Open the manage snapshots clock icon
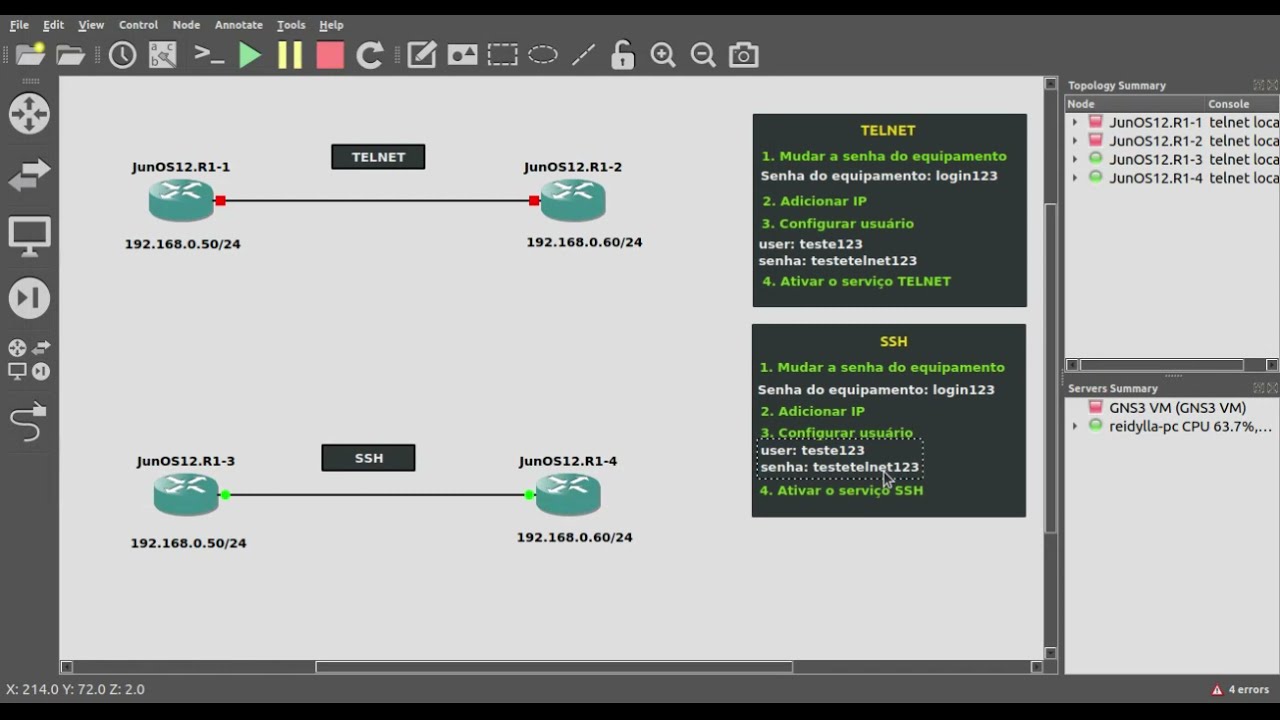Screen dimensions: 1280x720 pyautogui.click(x=122, y=55)
